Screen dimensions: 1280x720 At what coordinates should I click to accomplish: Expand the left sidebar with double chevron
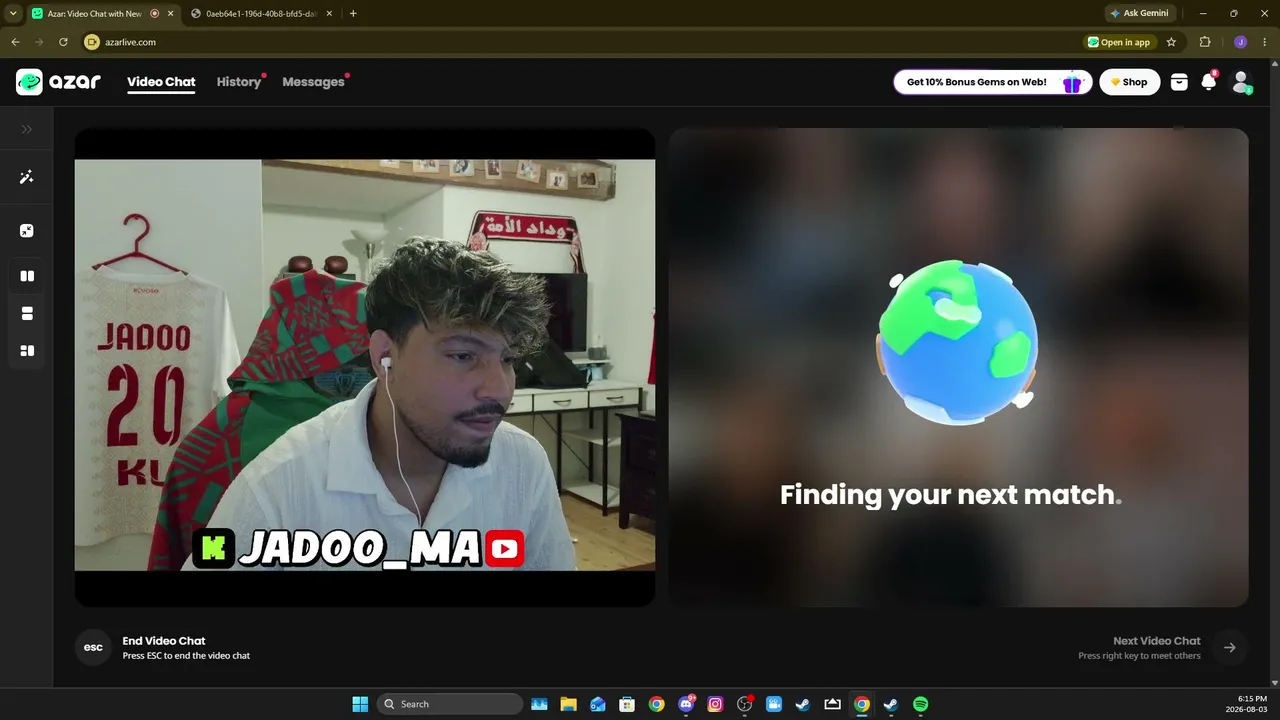pos(27,129)
